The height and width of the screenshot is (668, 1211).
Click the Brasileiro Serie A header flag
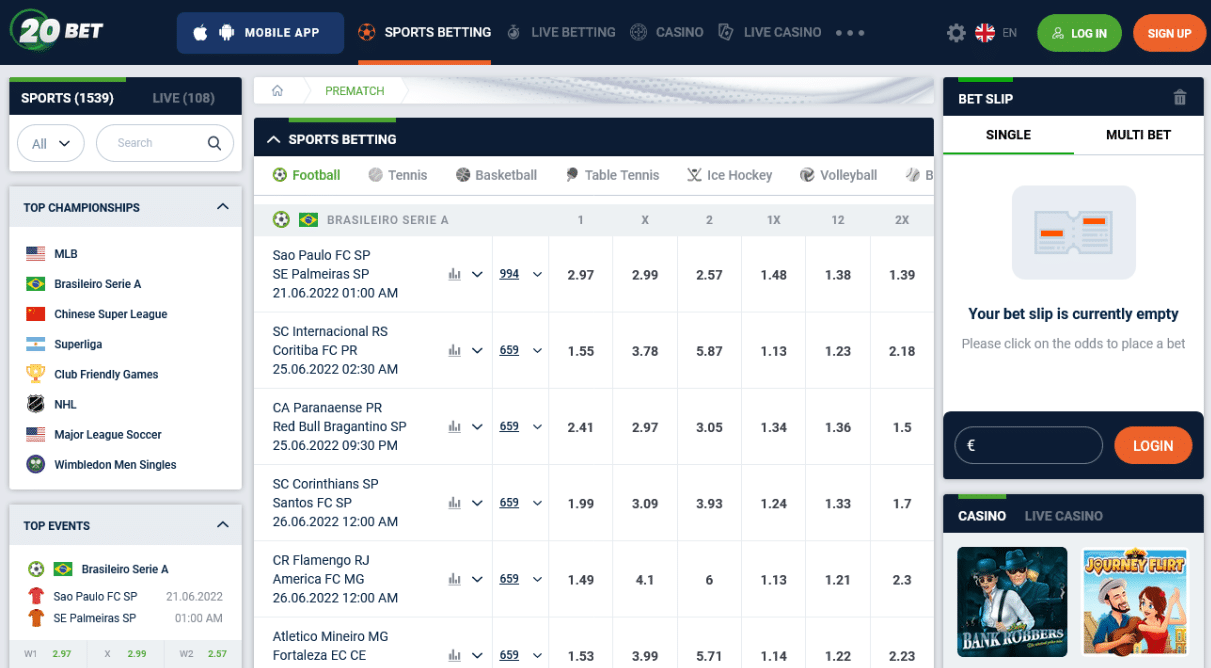[309, 220]
